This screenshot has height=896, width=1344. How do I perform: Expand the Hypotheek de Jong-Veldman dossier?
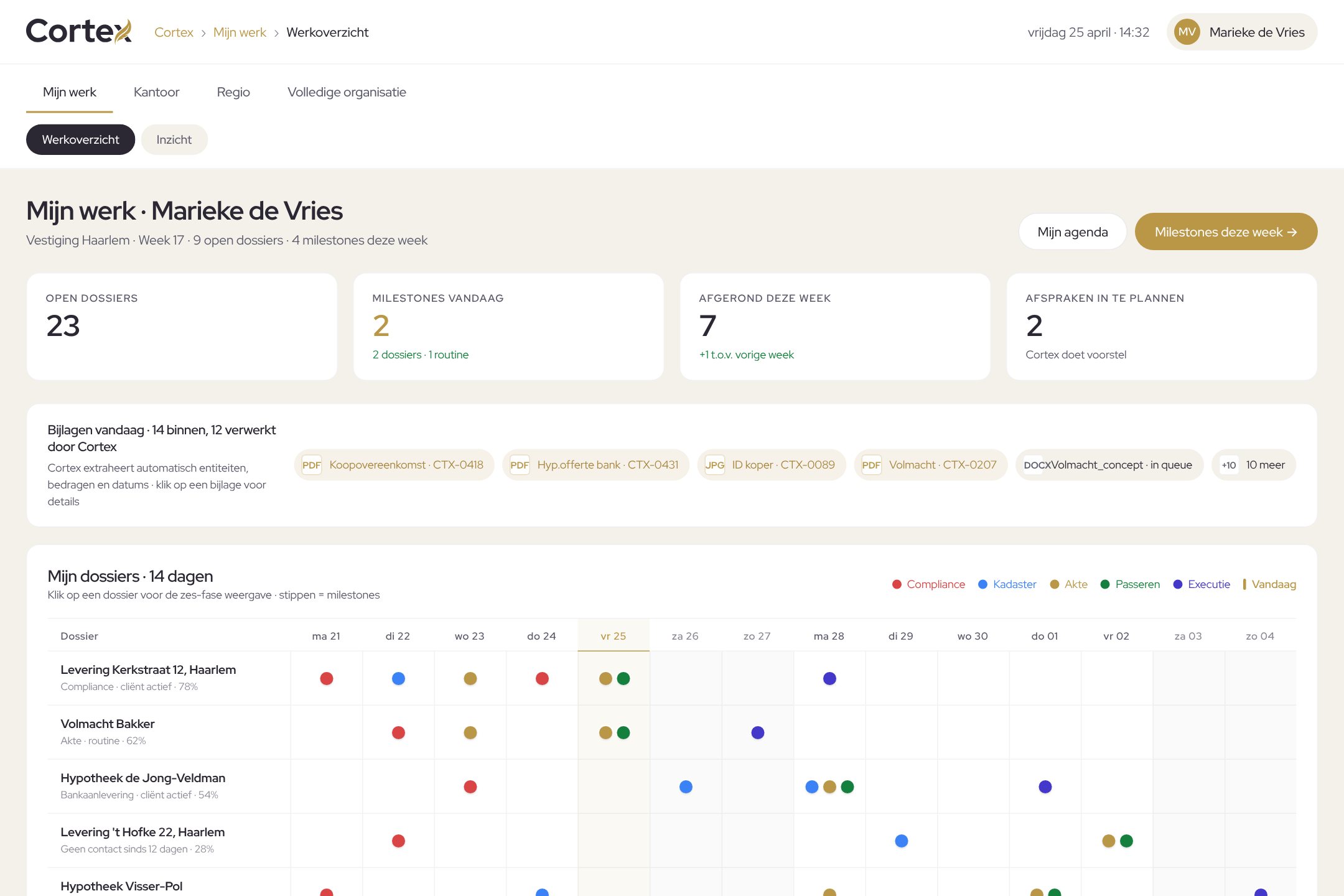[672, 786]
